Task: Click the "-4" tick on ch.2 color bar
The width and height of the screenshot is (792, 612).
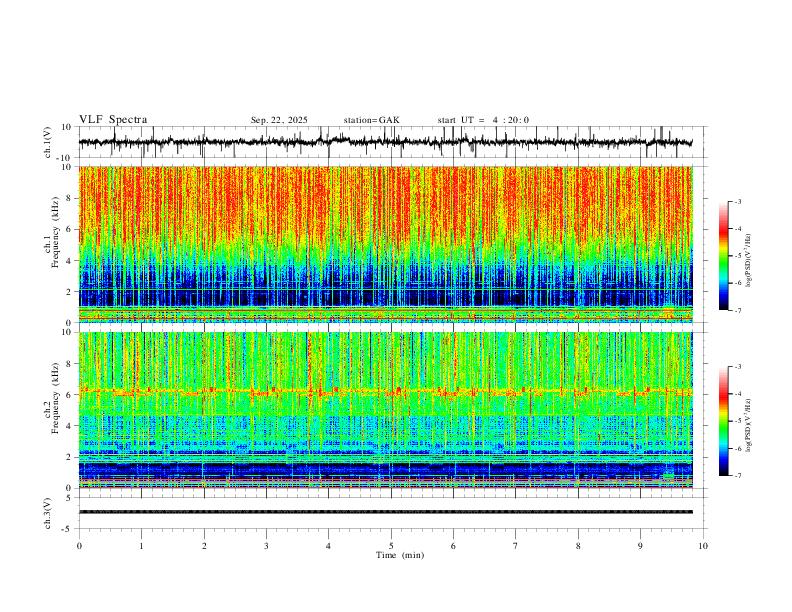Action: (738, 394)
